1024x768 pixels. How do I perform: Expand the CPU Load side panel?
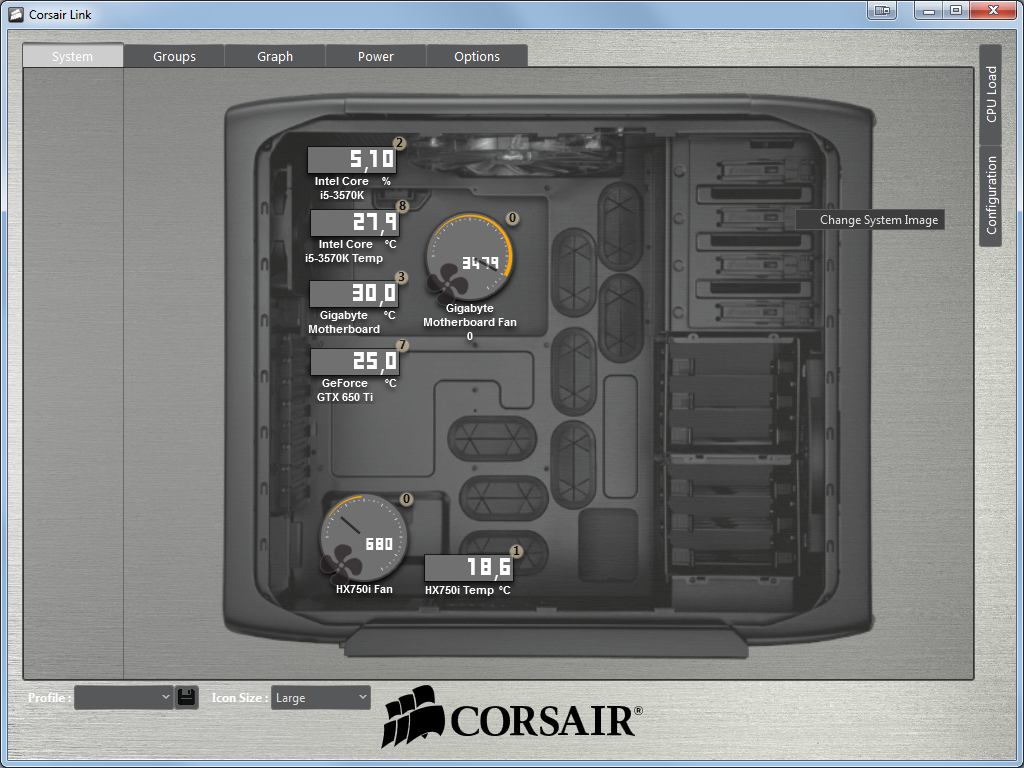coord(991,95)
